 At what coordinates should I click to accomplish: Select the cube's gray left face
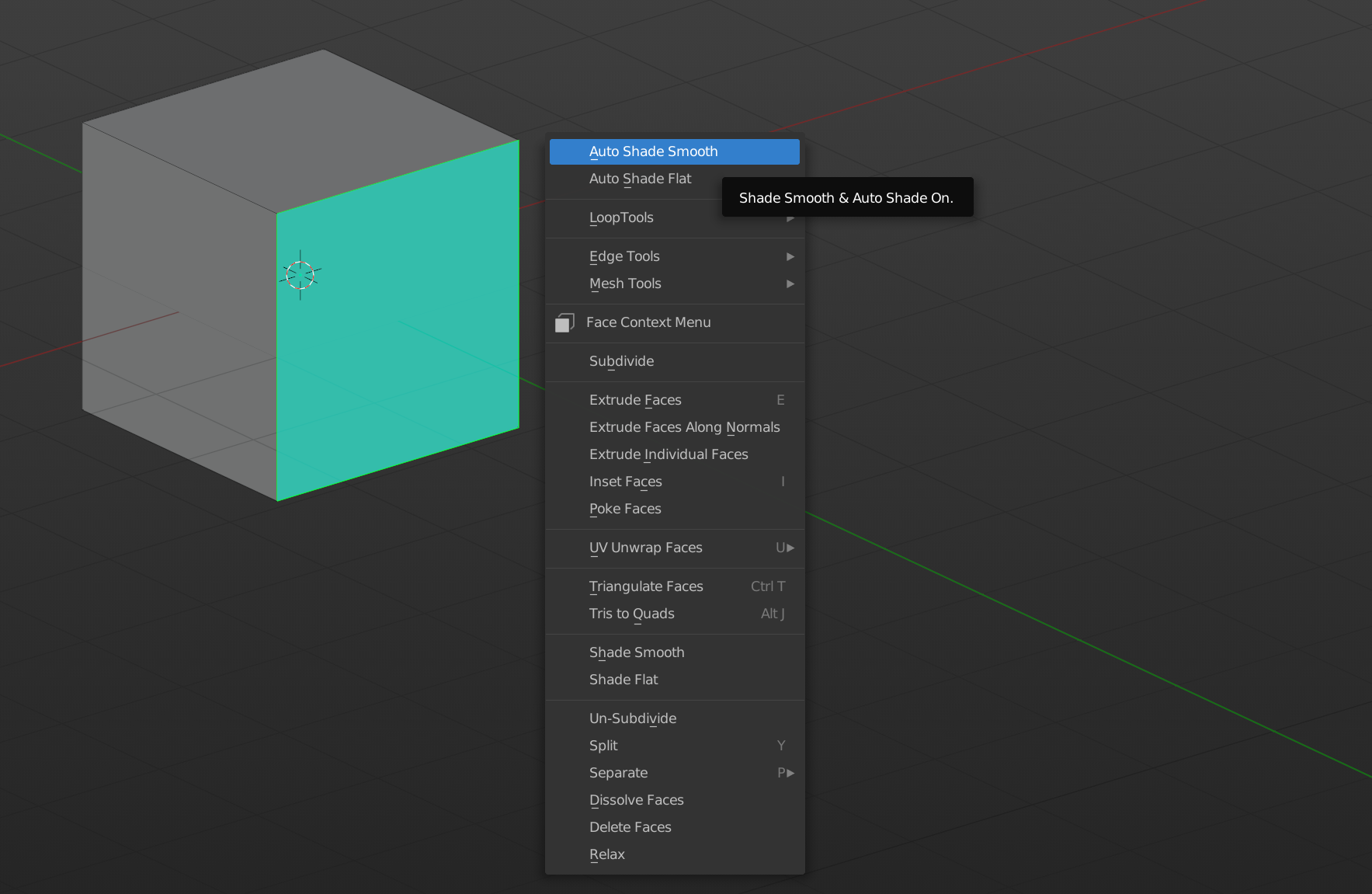(x=180, y=311)
